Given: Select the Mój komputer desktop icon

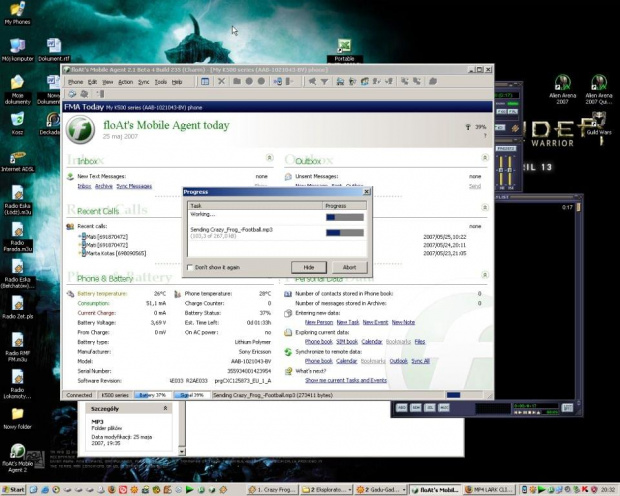Looking at the screenshot, I should (17, 50).
